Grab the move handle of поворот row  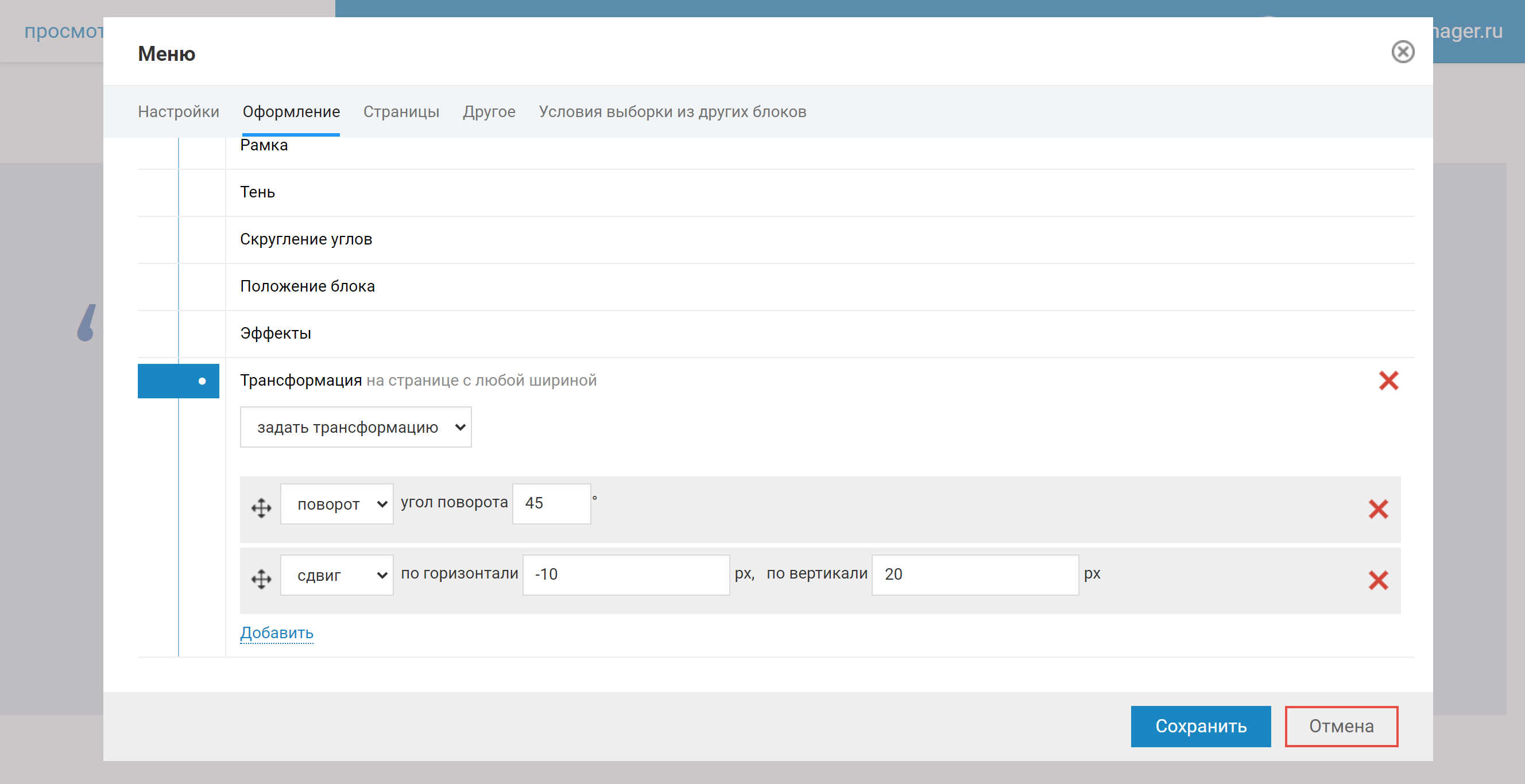[261, 508]
